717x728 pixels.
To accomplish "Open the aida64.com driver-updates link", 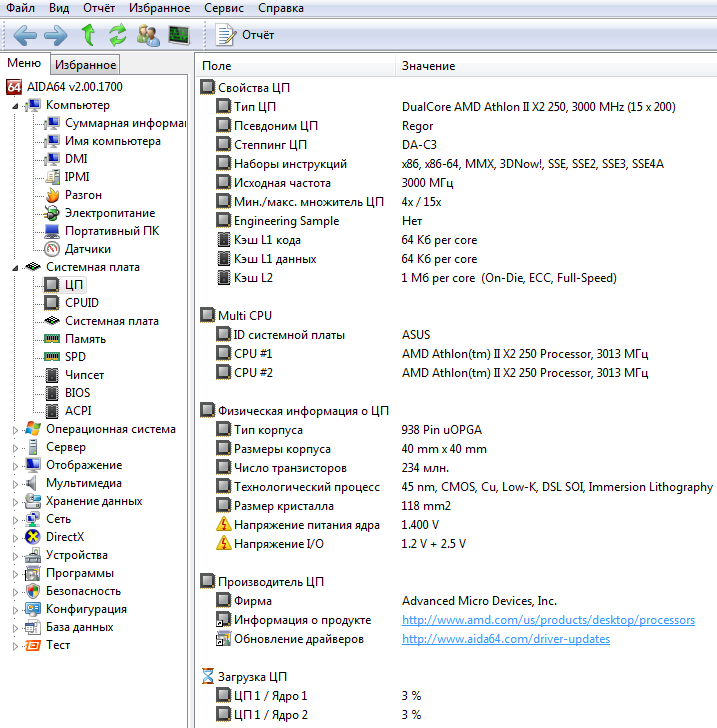I will point(506,639).
